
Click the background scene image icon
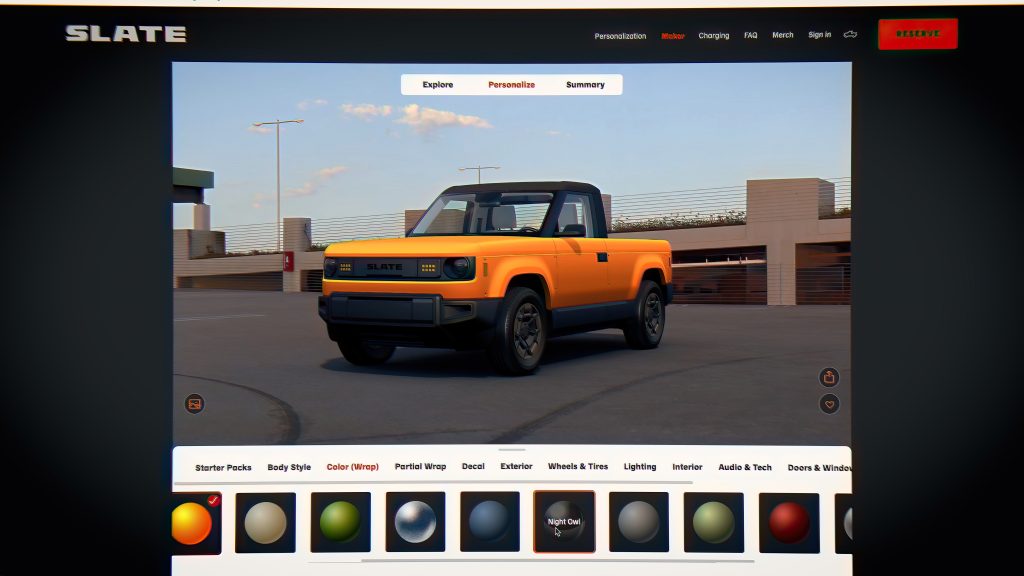click(x=195, y=404)
